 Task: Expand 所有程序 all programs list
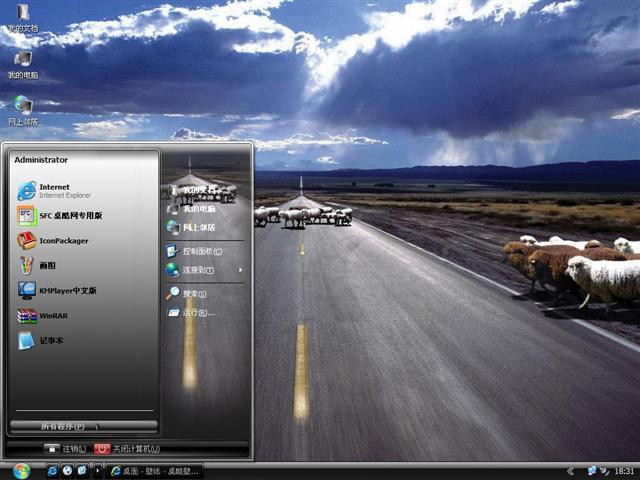84,426
